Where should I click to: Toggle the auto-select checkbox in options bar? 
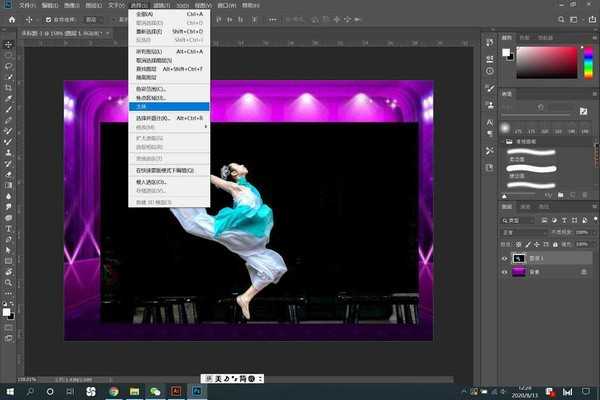click(49, 19)
